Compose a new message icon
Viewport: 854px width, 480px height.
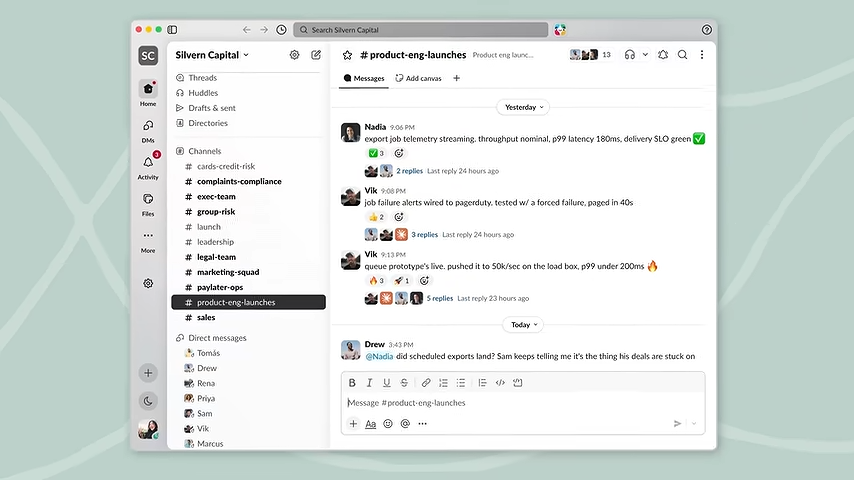(x=316, y=55)
